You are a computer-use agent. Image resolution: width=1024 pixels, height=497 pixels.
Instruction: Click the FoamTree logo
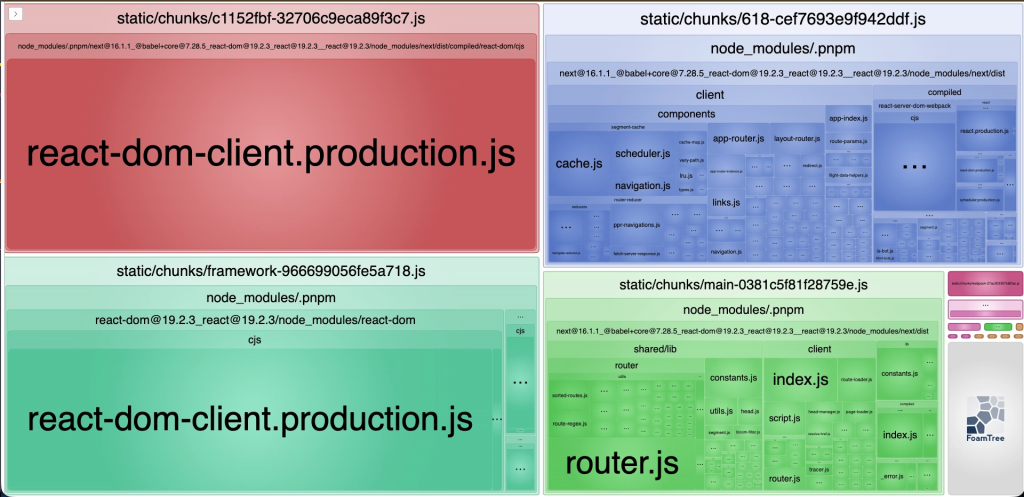985,419
